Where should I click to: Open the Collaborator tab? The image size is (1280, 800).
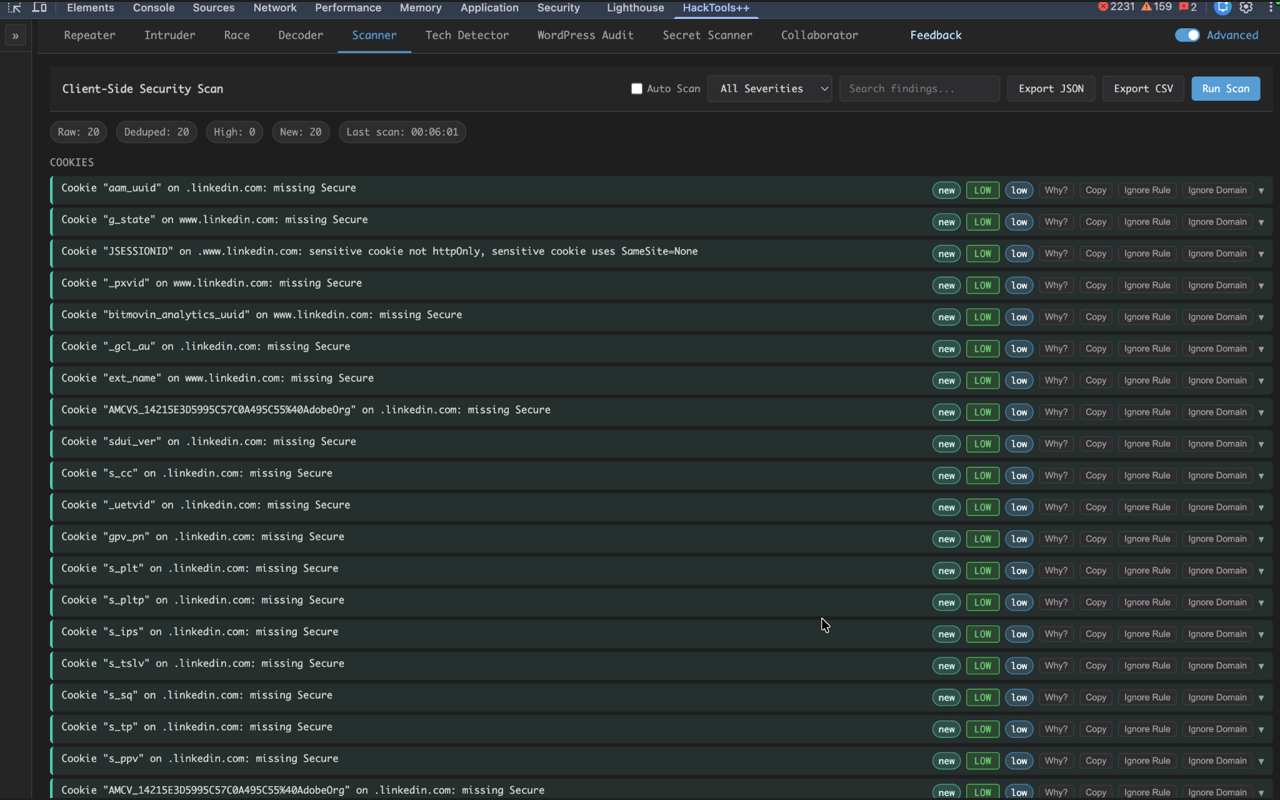[819, 35]
